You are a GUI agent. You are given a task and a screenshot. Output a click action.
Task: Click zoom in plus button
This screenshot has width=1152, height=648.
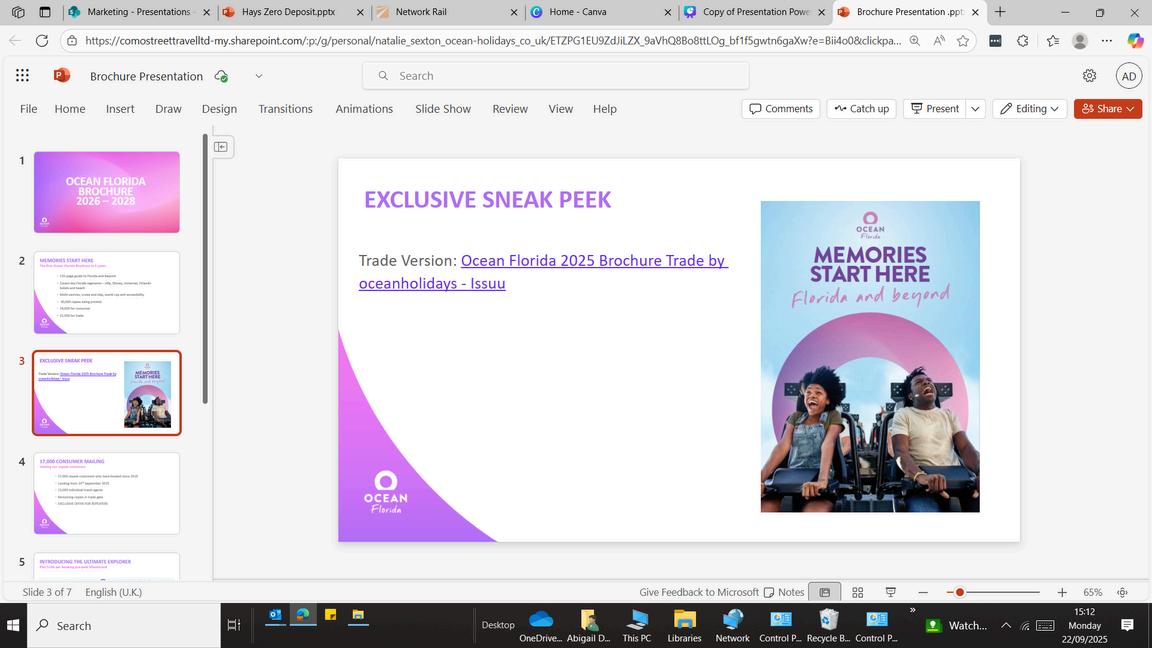1062,592
